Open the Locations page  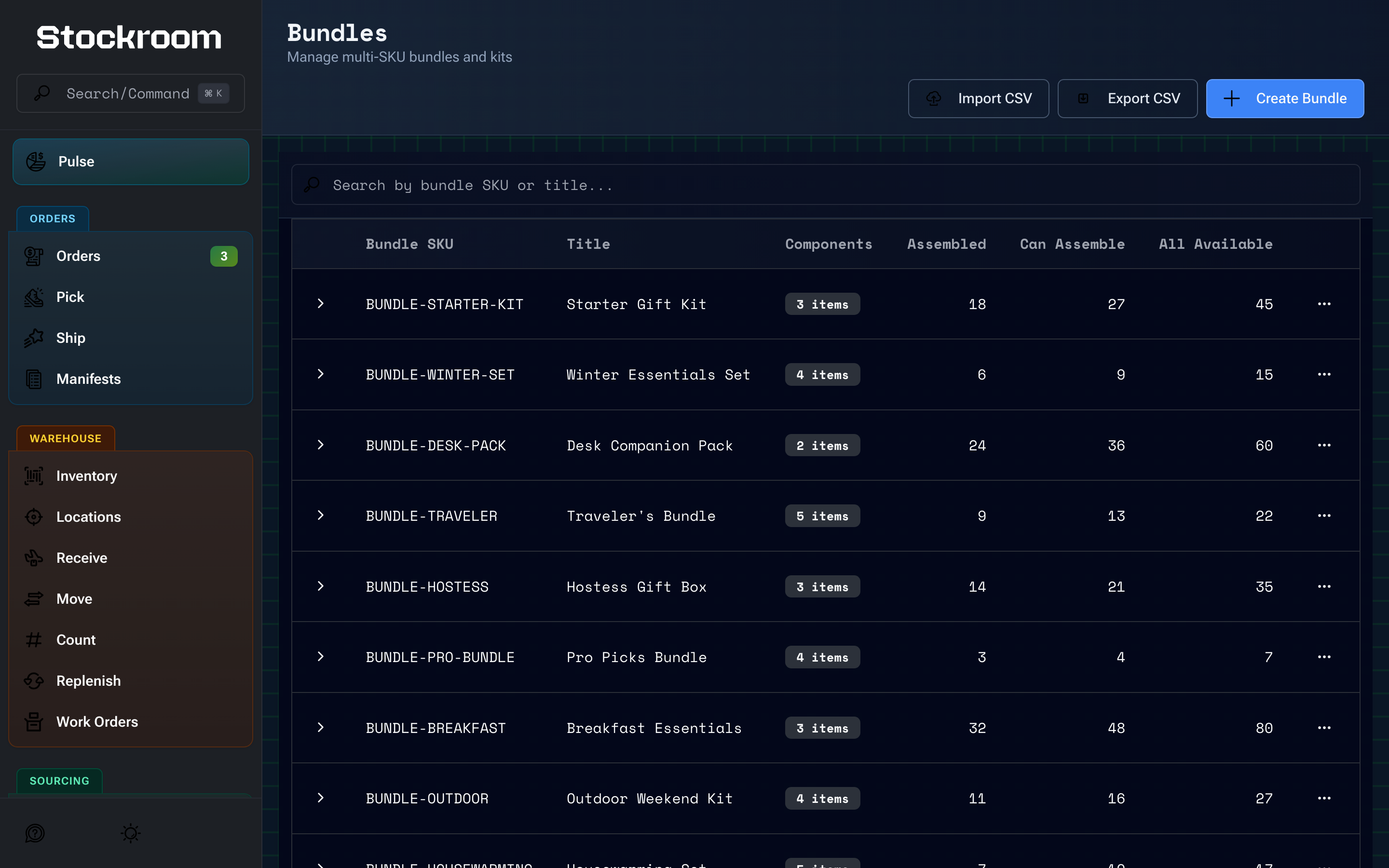[x=131, y=516]
